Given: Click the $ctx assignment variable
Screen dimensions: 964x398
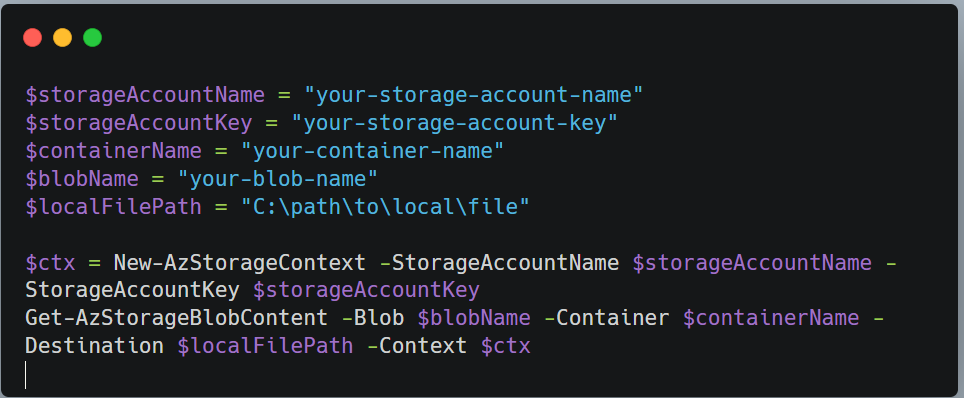Looking at the screenshot, I should 50,263.
